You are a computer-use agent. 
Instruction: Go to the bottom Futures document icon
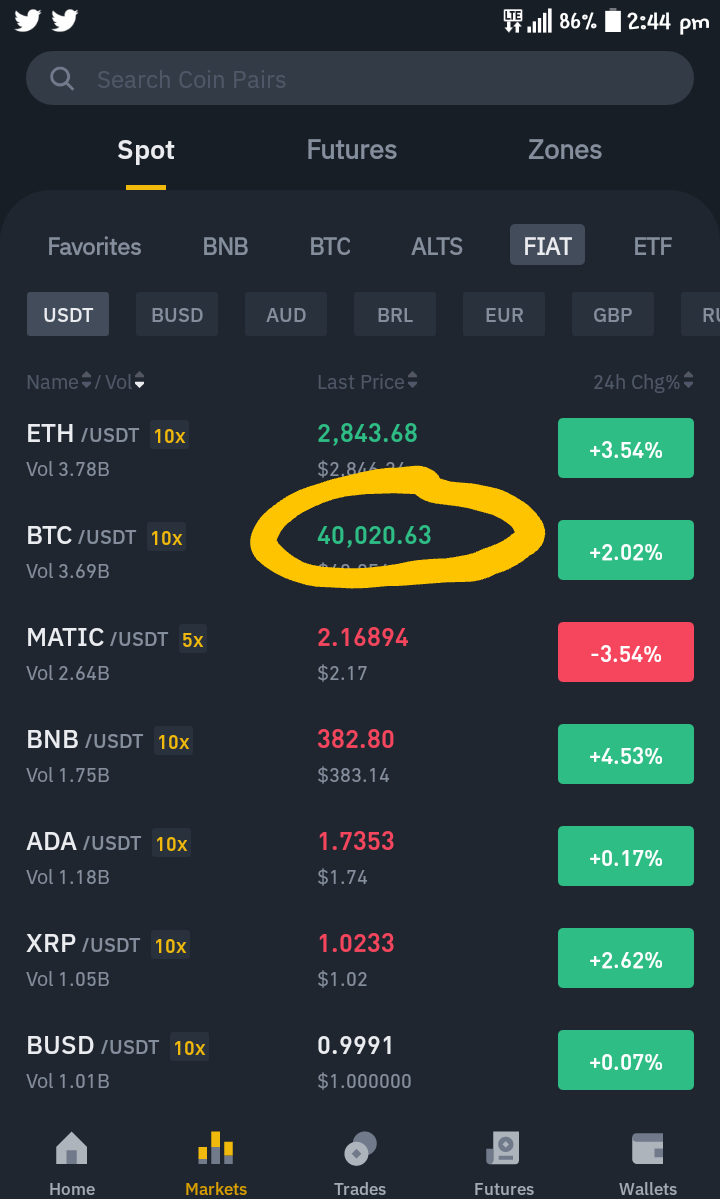[504, 1149]
